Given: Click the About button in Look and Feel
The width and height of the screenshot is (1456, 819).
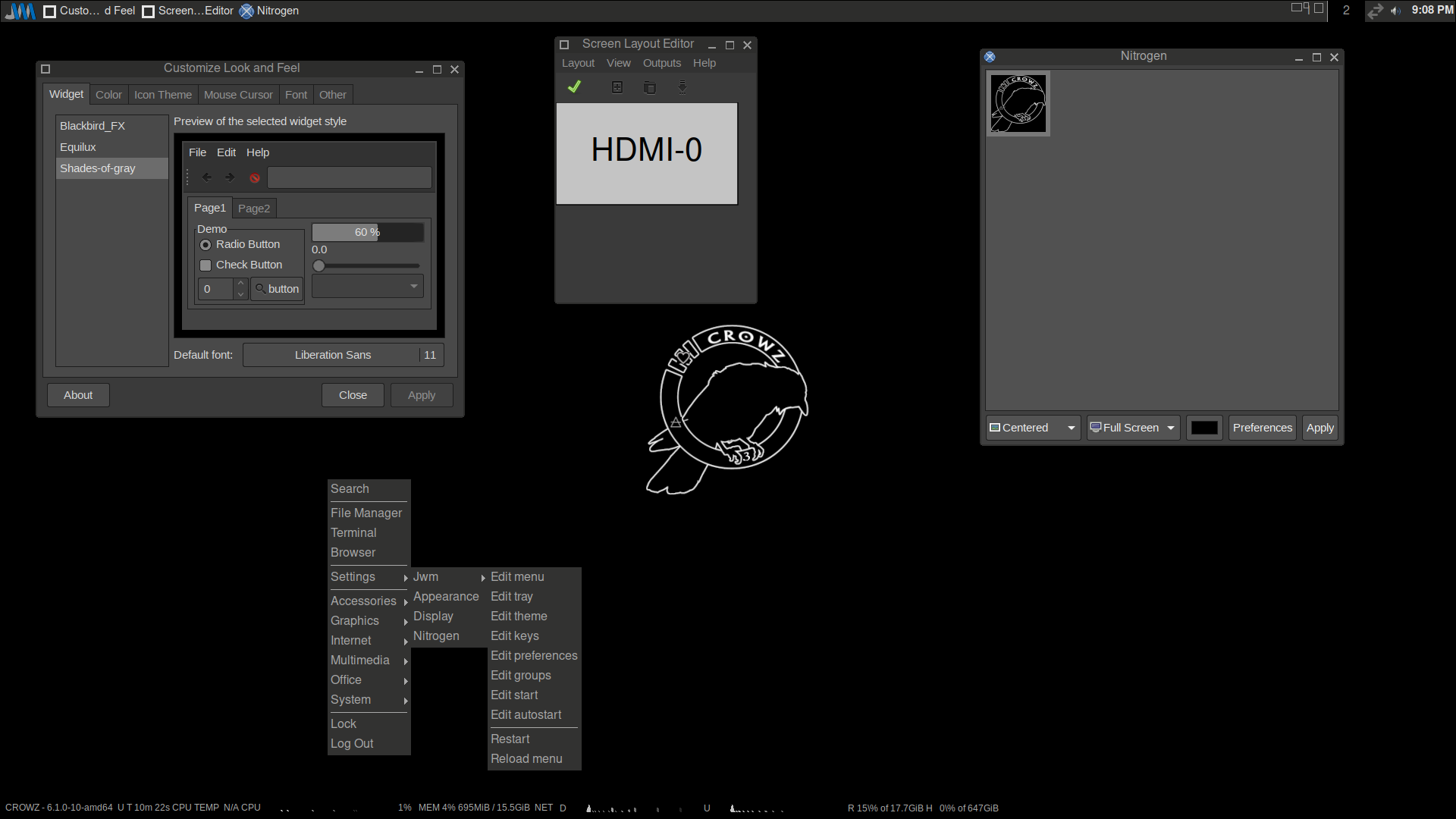Looking at the screenshot, I should click(x=78, y=395).
